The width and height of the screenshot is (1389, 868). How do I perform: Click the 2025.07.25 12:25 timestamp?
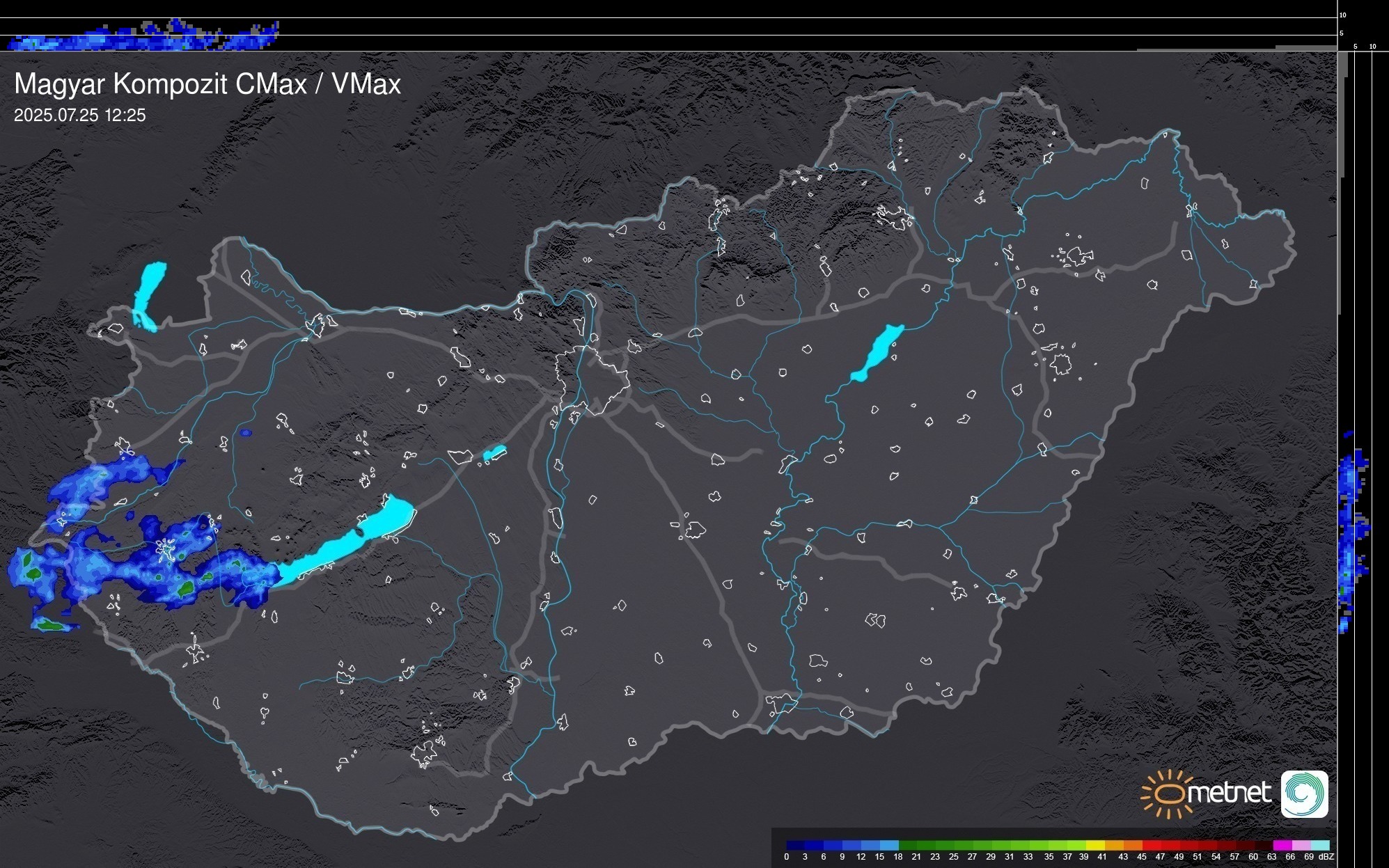79,115
